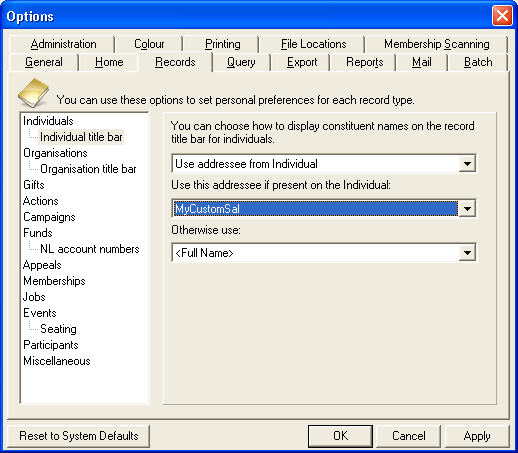The image size is (518, 453).
Task: Switch to the Administration tab
Action: [x=63, y=44]
